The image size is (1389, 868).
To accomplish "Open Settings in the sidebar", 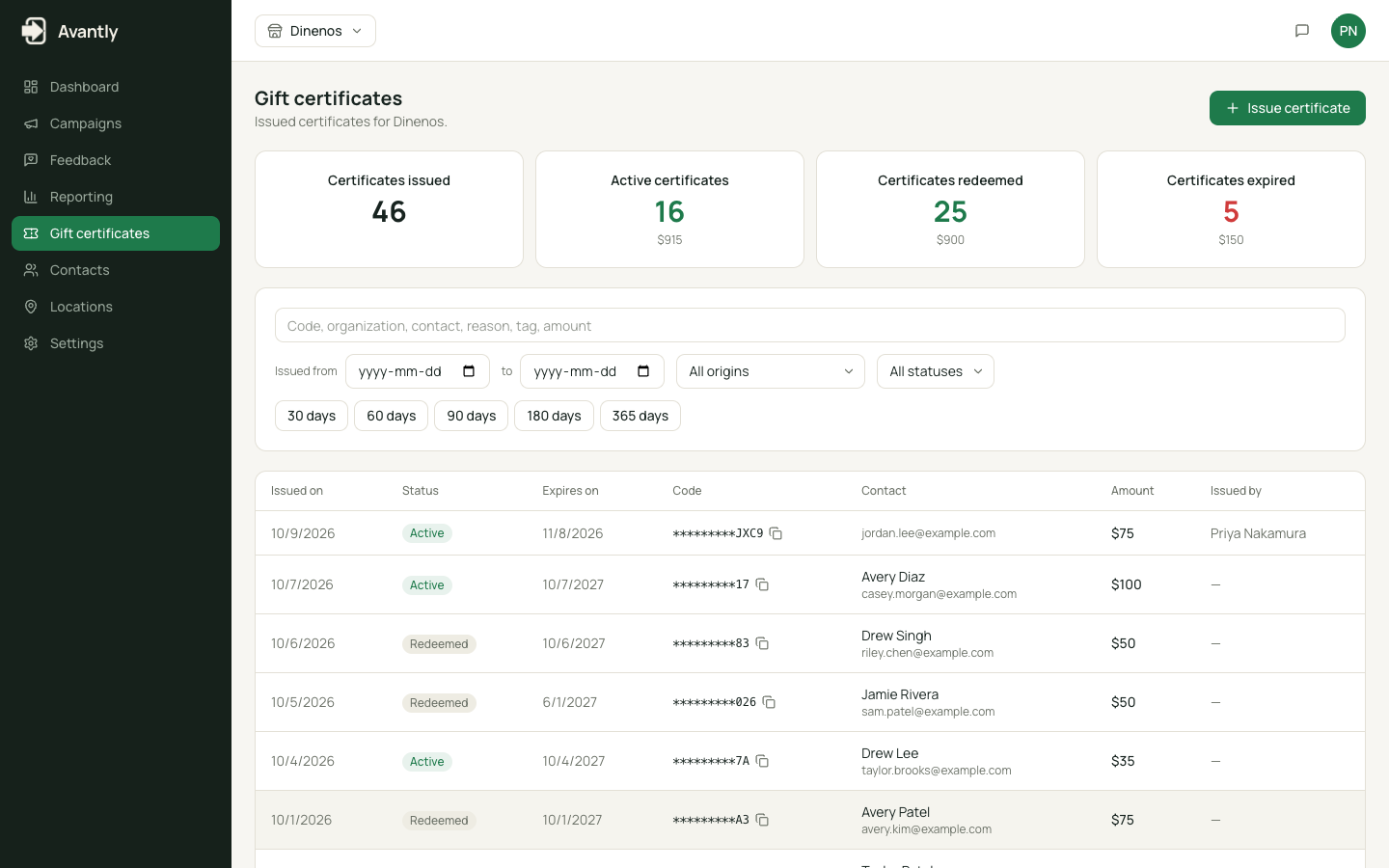I will pyautogui.click(x=116, y=343).
